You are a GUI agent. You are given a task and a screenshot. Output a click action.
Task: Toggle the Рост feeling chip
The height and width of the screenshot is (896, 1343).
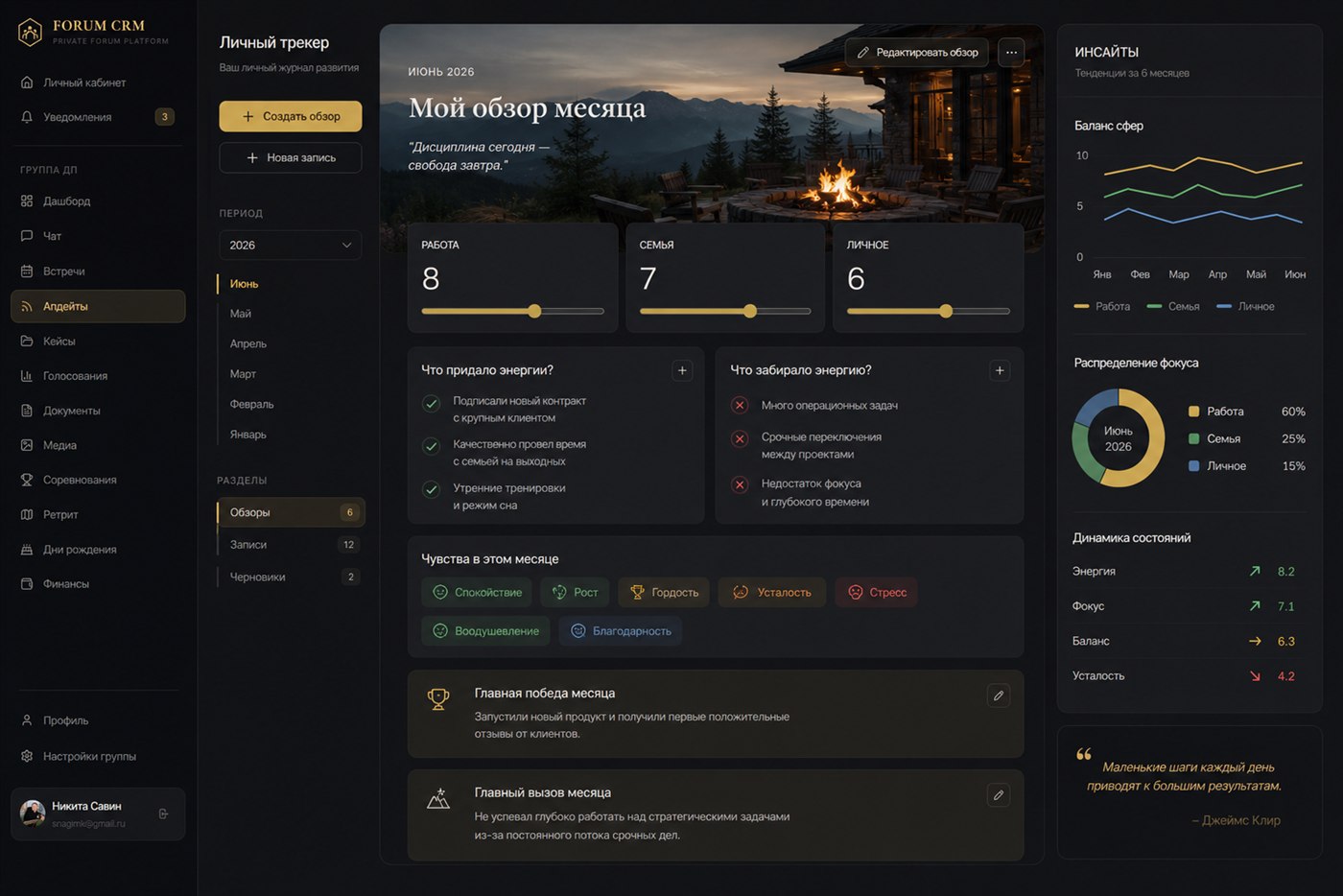(575, 593)
